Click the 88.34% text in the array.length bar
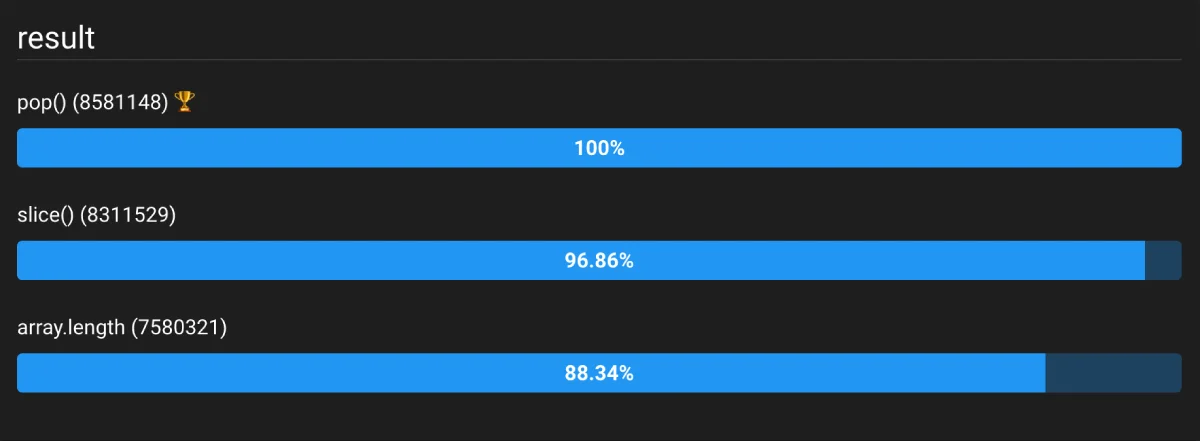The image size is (1200, 441). click(x=599, y=374)
